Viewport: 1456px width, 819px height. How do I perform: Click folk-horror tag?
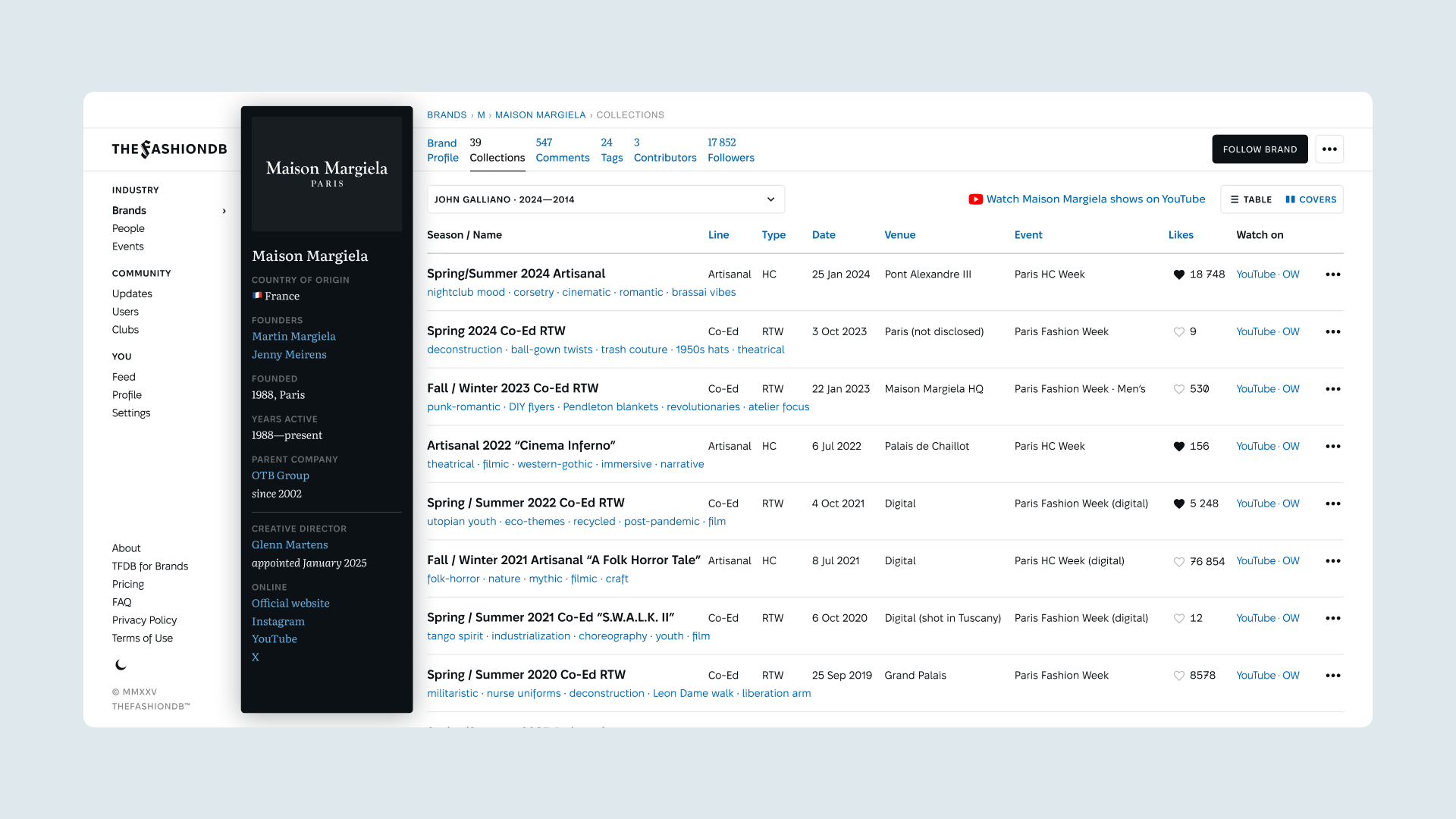453,579
